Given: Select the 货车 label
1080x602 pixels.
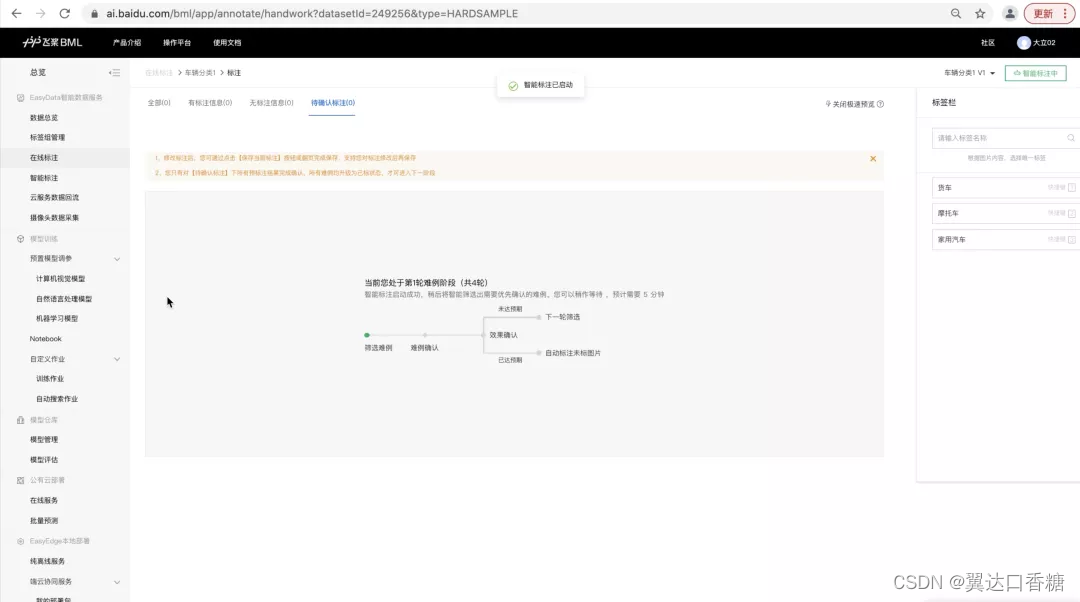Looking at the screenshot, I should (x=1004, y=187).
